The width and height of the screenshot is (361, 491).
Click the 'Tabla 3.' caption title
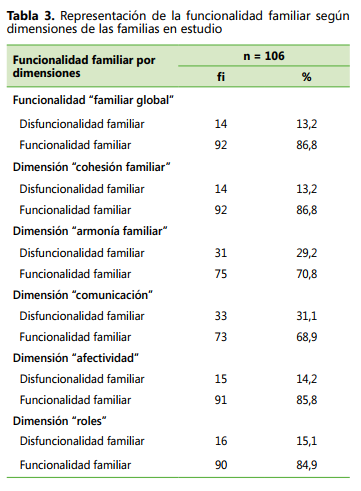click(31, 16)
